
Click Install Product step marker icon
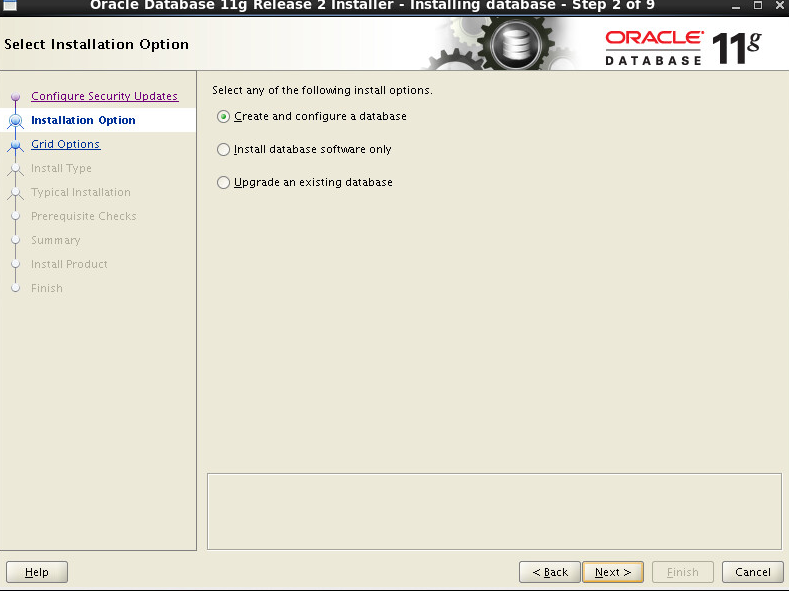point(16,264)
